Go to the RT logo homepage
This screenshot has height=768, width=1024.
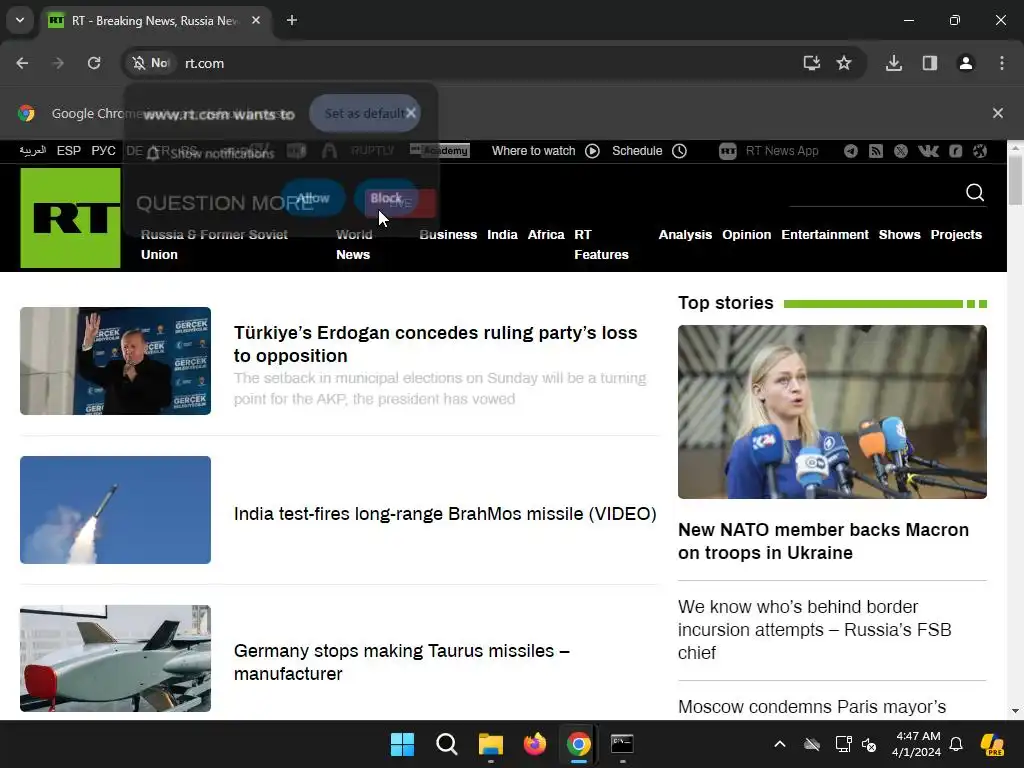tap(71, 217)
